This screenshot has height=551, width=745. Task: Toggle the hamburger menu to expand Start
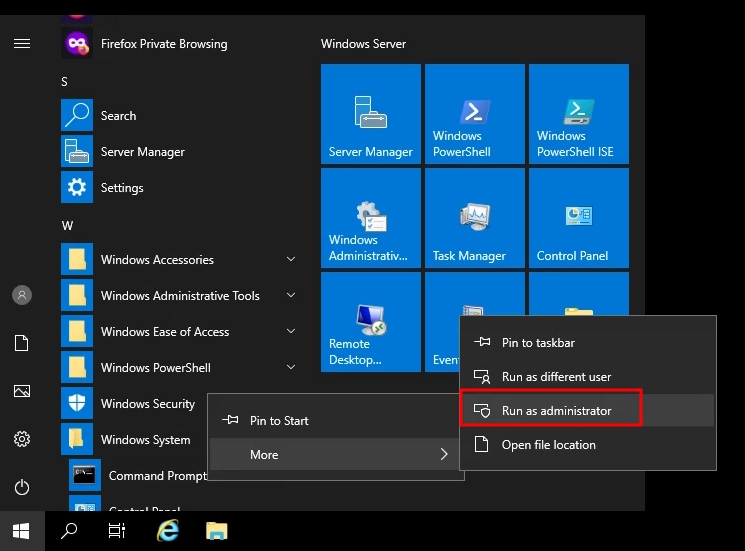tap(22, 44)
